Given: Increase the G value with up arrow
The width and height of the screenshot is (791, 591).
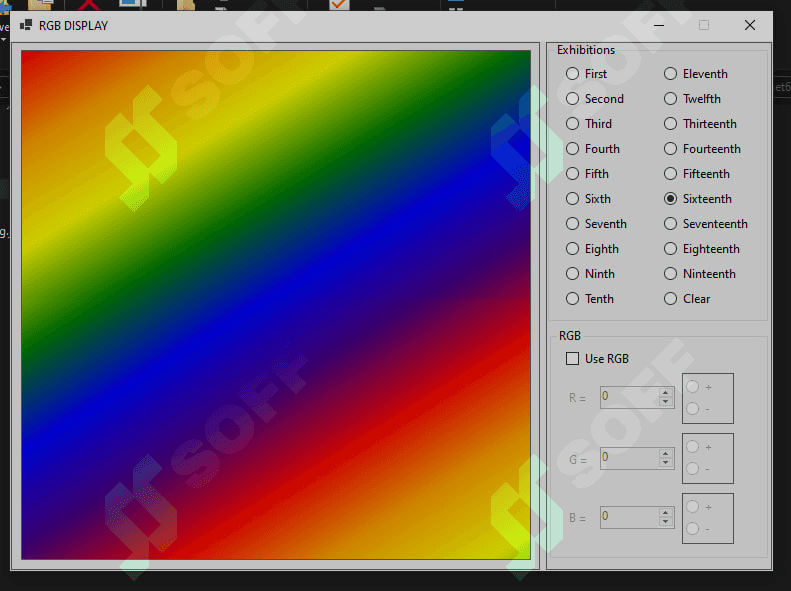Looking at the screenshot, I should 666,453.
